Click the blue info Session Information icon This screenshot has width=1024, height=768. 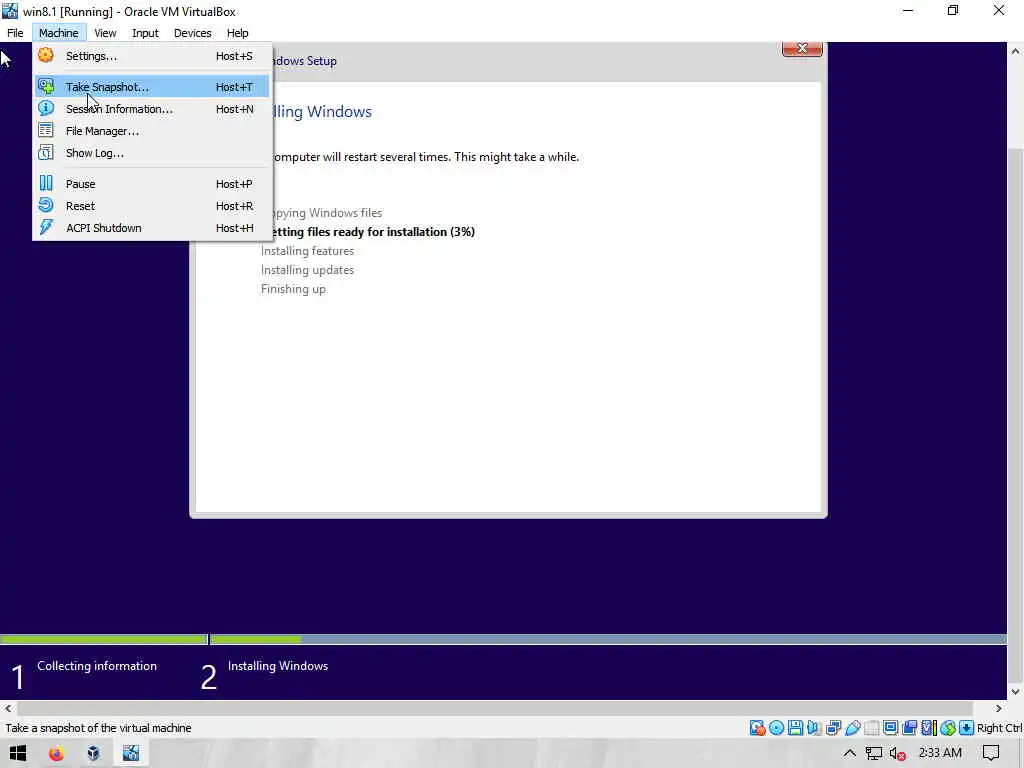tap(46, 108)
